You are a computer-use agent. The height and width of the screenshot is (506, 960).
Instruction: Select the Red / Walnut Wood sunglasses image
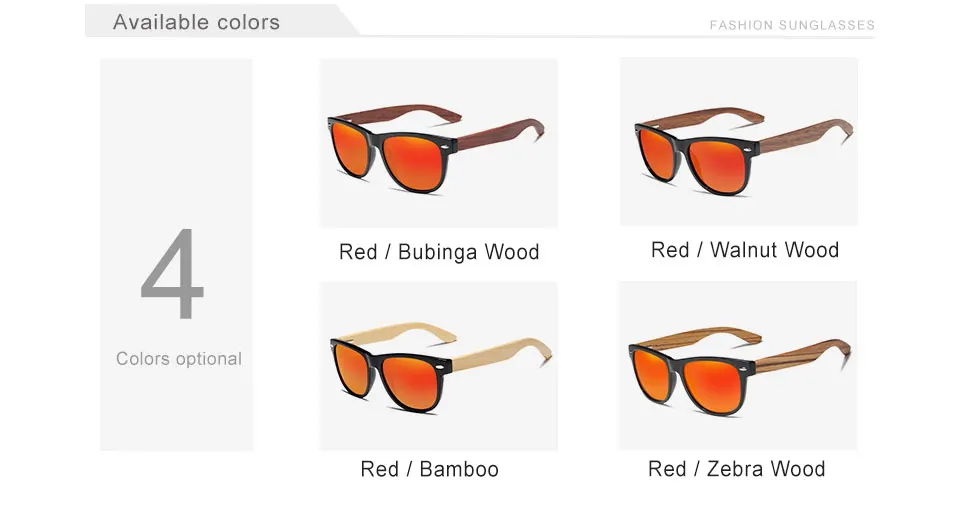(739, 142)
